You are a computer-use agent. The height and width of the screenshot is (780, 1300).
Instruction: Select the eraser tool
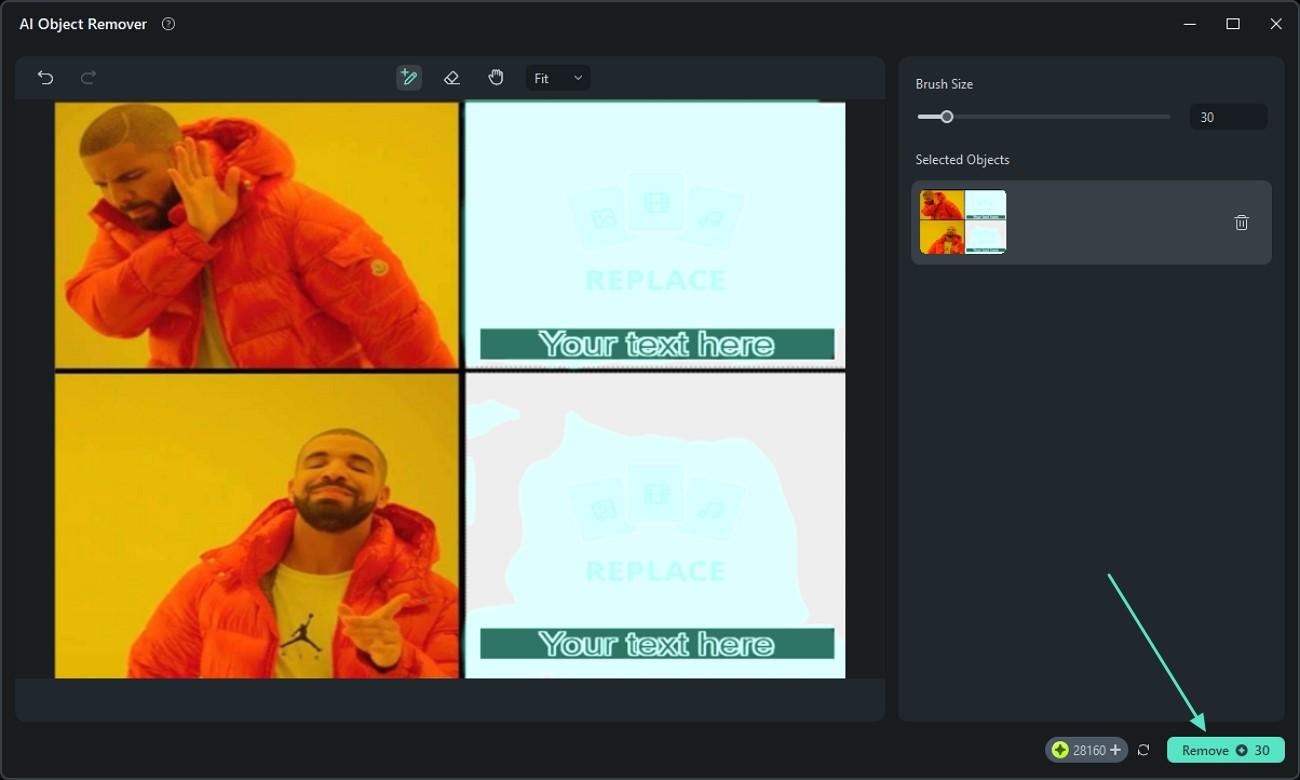pyautogui.click(x=452, y=78)
